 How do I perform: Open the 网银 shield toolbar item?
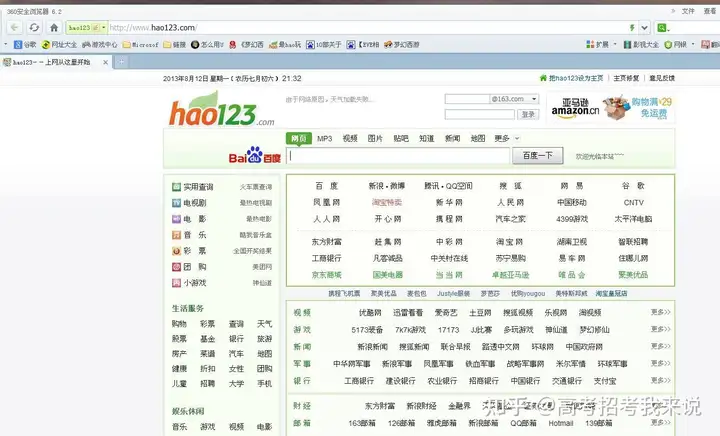pyautogui.click(x=675, y=45)
